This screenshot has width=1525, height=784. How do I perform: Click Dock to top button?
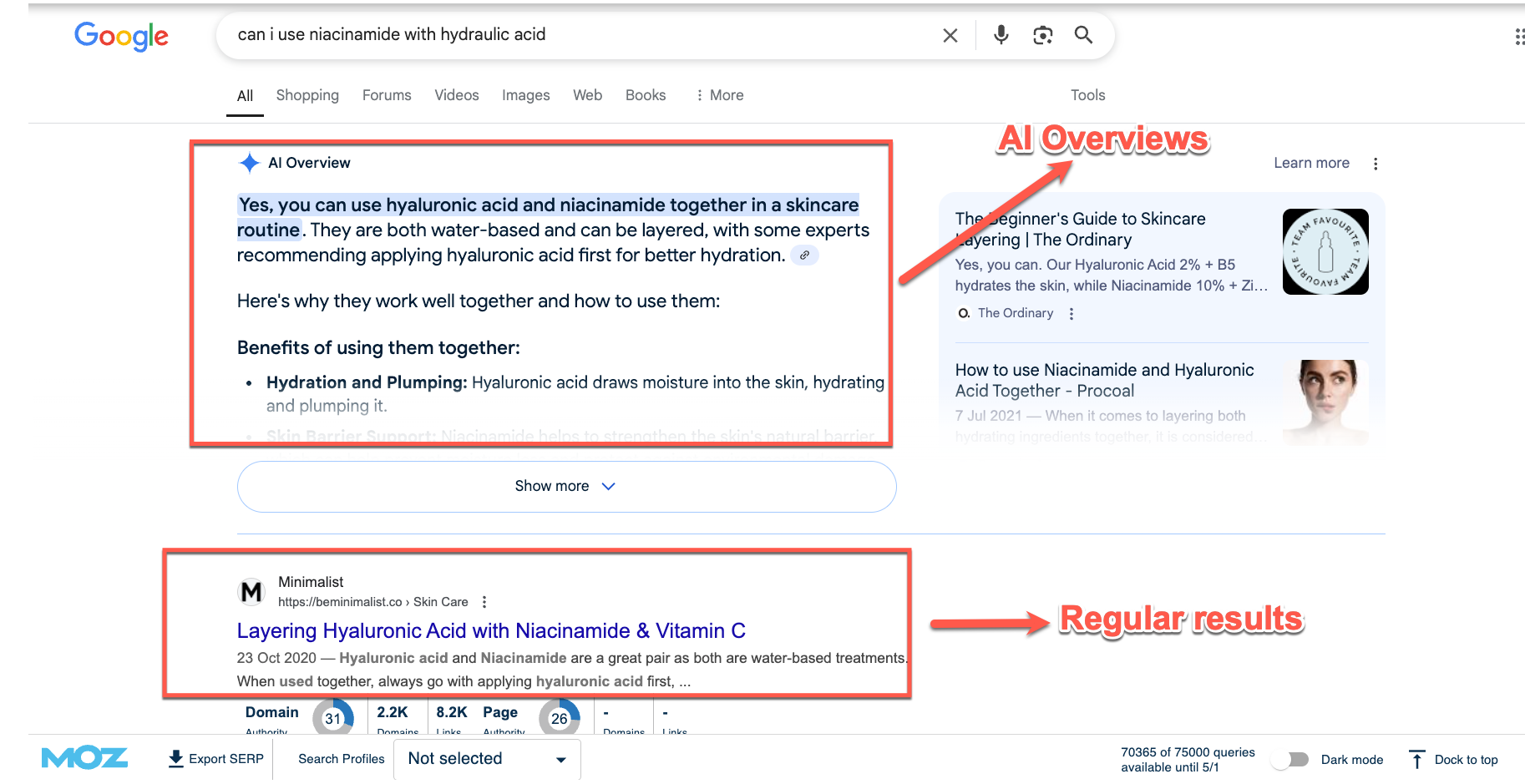1454,760
